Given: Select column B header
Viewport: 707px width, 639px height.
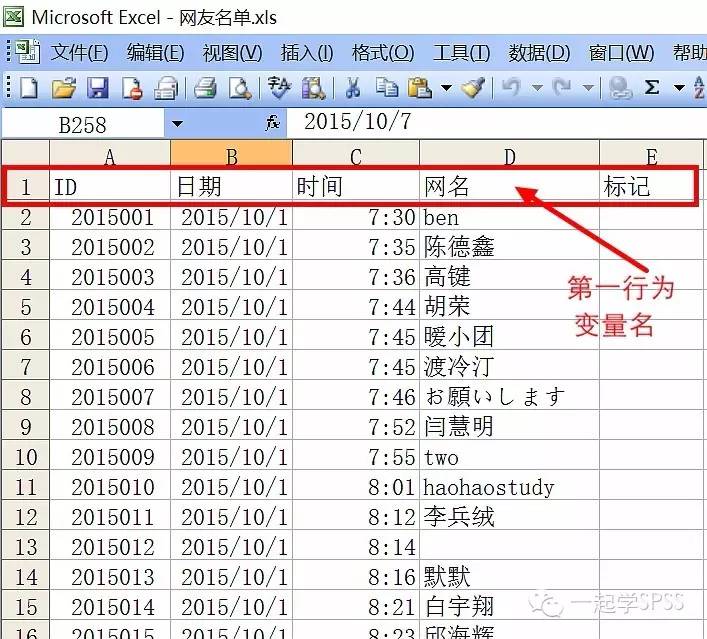Looking at the screenshot, I should 231,155.
